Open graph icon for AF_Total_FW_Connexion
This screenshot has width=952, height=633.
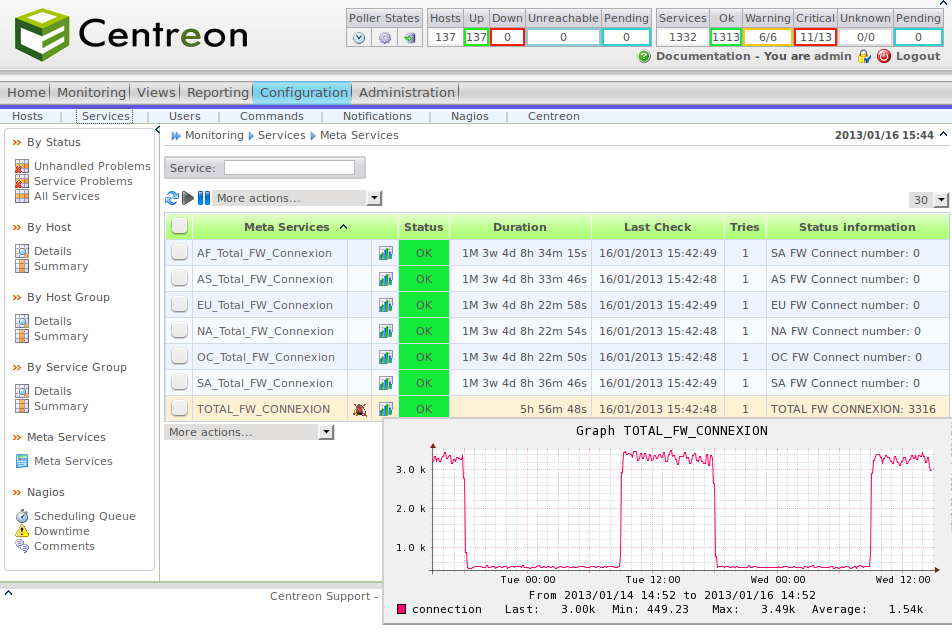[x=386, y=253]
